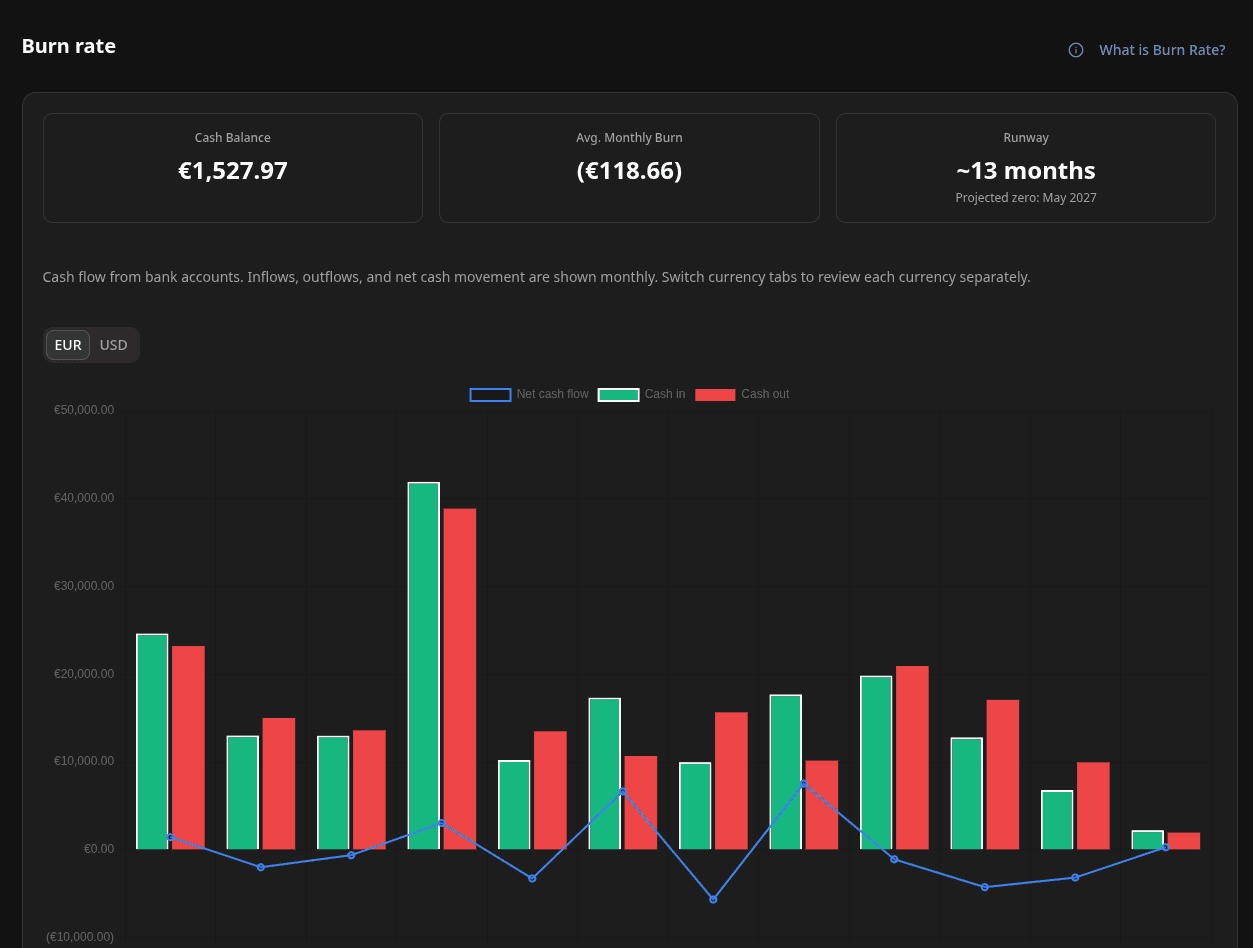Click the Net cash flow legend label
1253x948 pixels.
click(x=553, y=394)
